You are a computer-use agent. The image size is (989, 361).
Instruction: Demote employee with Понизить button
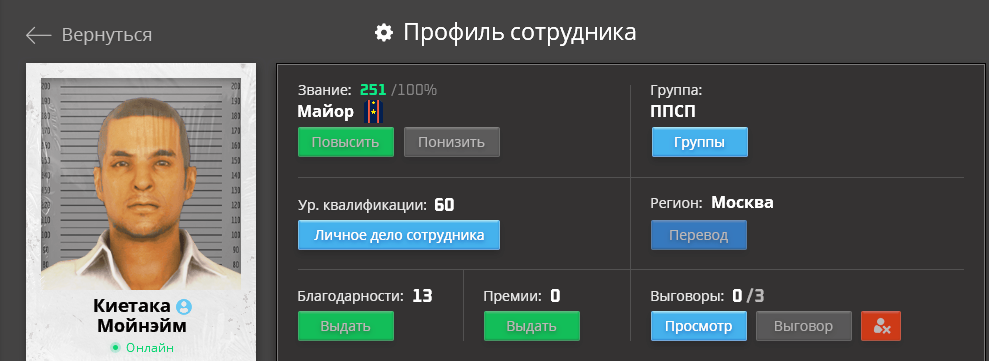pos(452,142)
